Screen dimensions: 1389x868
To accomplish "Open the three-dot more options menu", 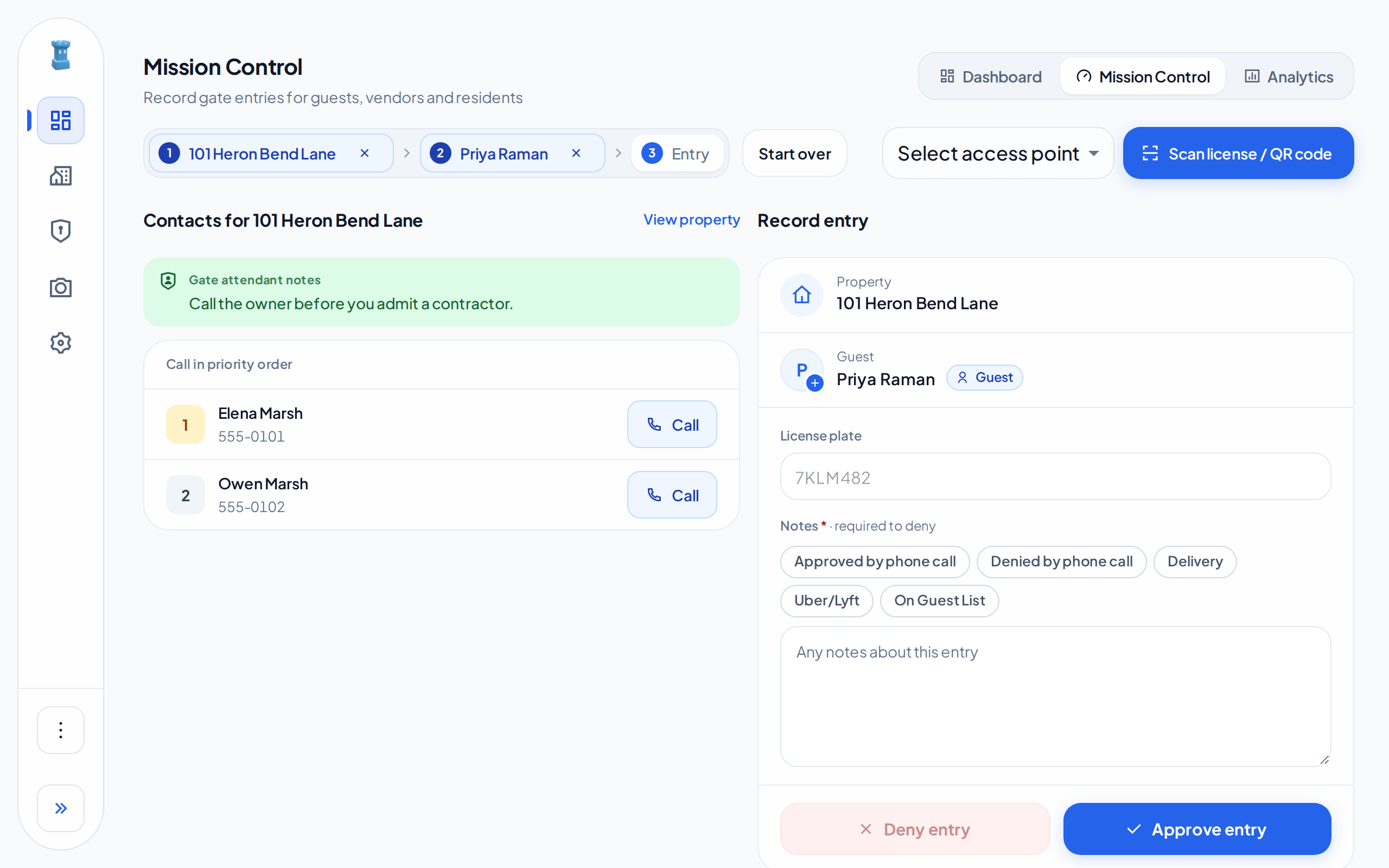I will coord(60,730).
